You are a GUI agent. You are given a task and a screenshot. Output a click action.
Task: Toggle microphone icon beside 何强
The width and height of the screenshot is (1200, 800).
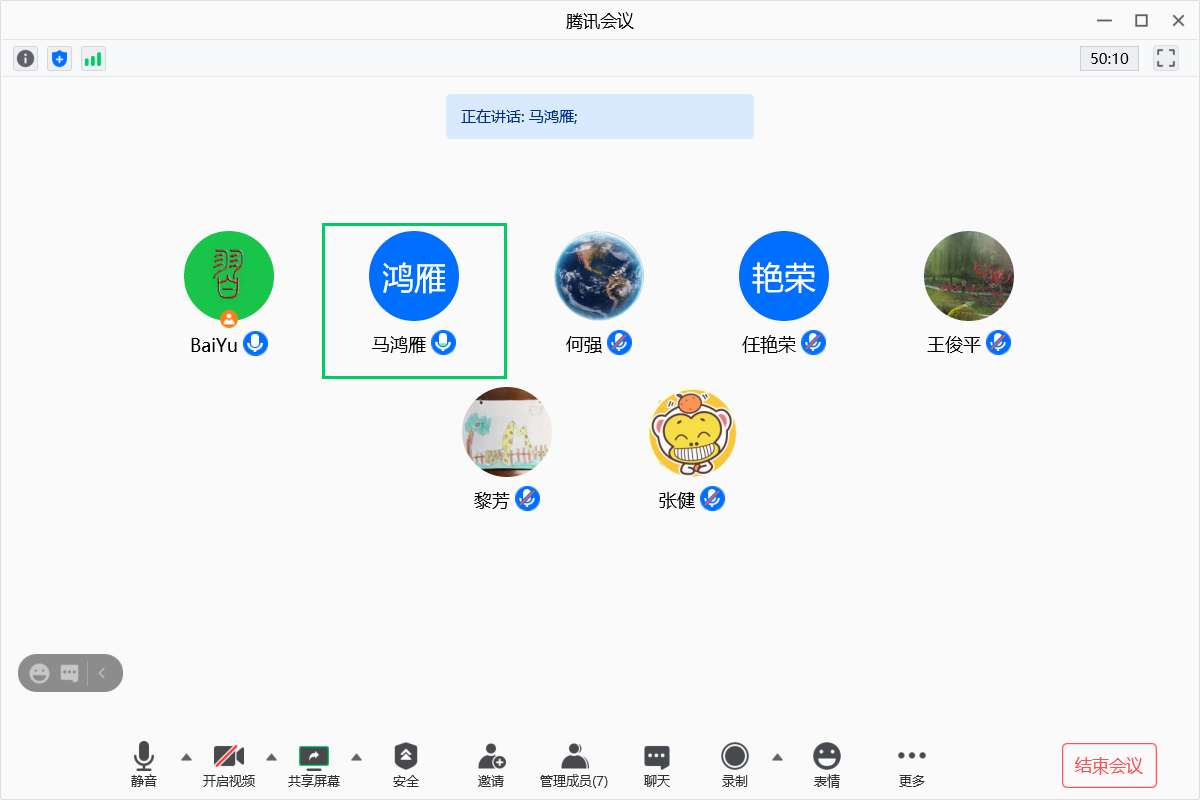(x=620, y=344)
